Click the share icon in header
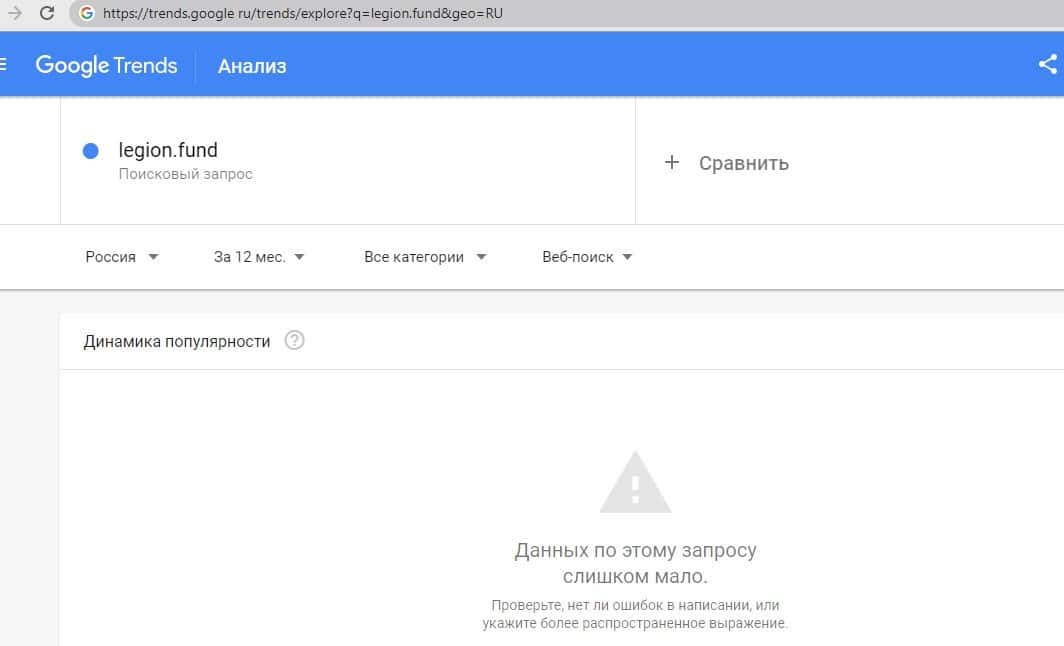This screenshot has height=646, width=1064. tap(1048, 65)
